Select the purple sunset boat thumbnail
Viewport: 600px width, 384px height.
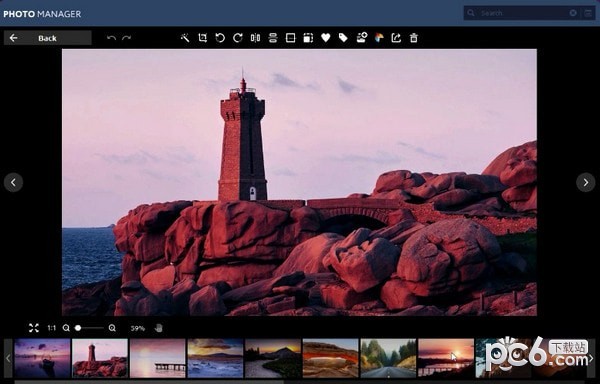click(42, 358)
